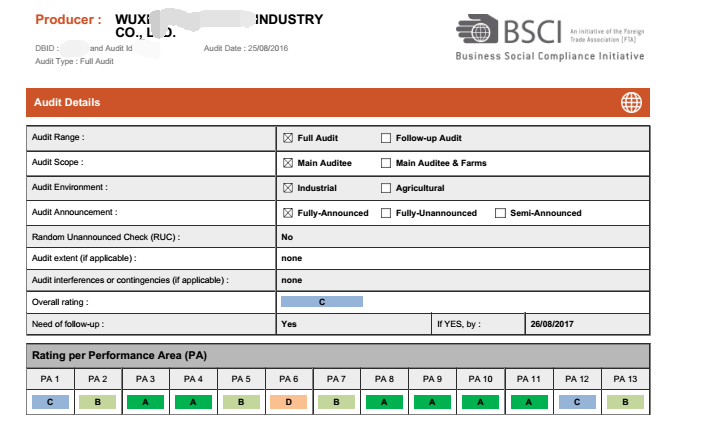Image resolution: width=719 pixels, height=424 pixels.
Task: Click the 'Audit Range :' row label
Action: (x=58, y=137)
